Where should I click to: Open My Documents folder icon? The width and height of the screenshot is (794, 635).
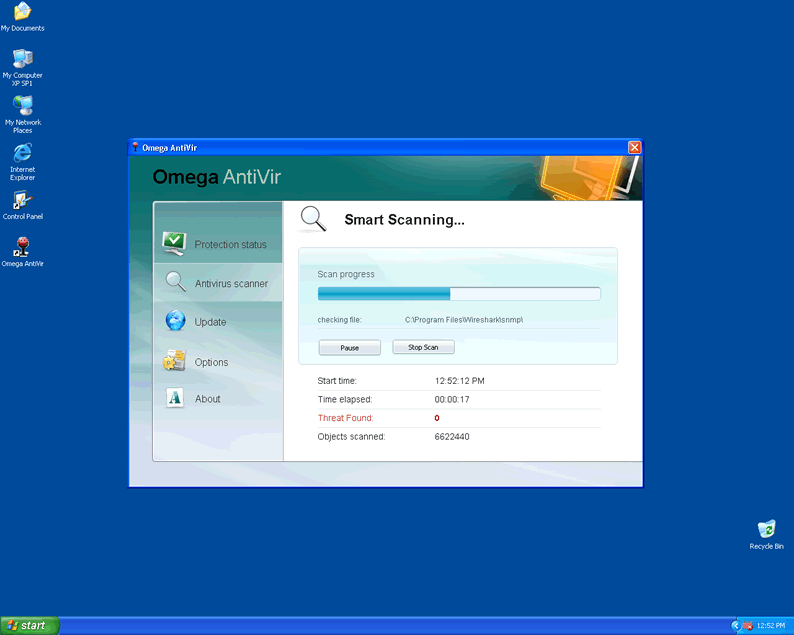(22, 12)
